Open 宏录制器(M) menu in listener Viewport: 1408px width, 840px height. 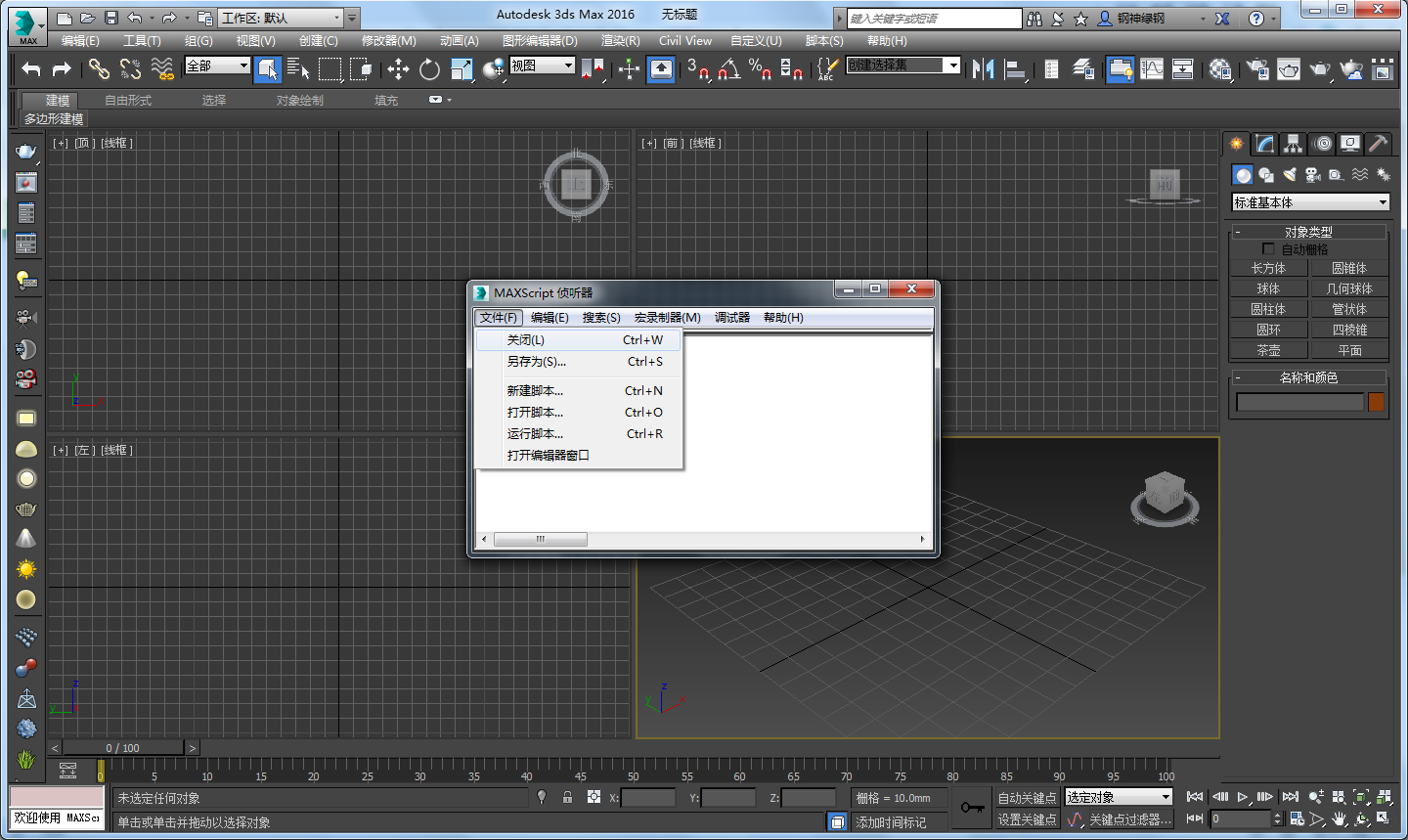(x=667, y=318)
